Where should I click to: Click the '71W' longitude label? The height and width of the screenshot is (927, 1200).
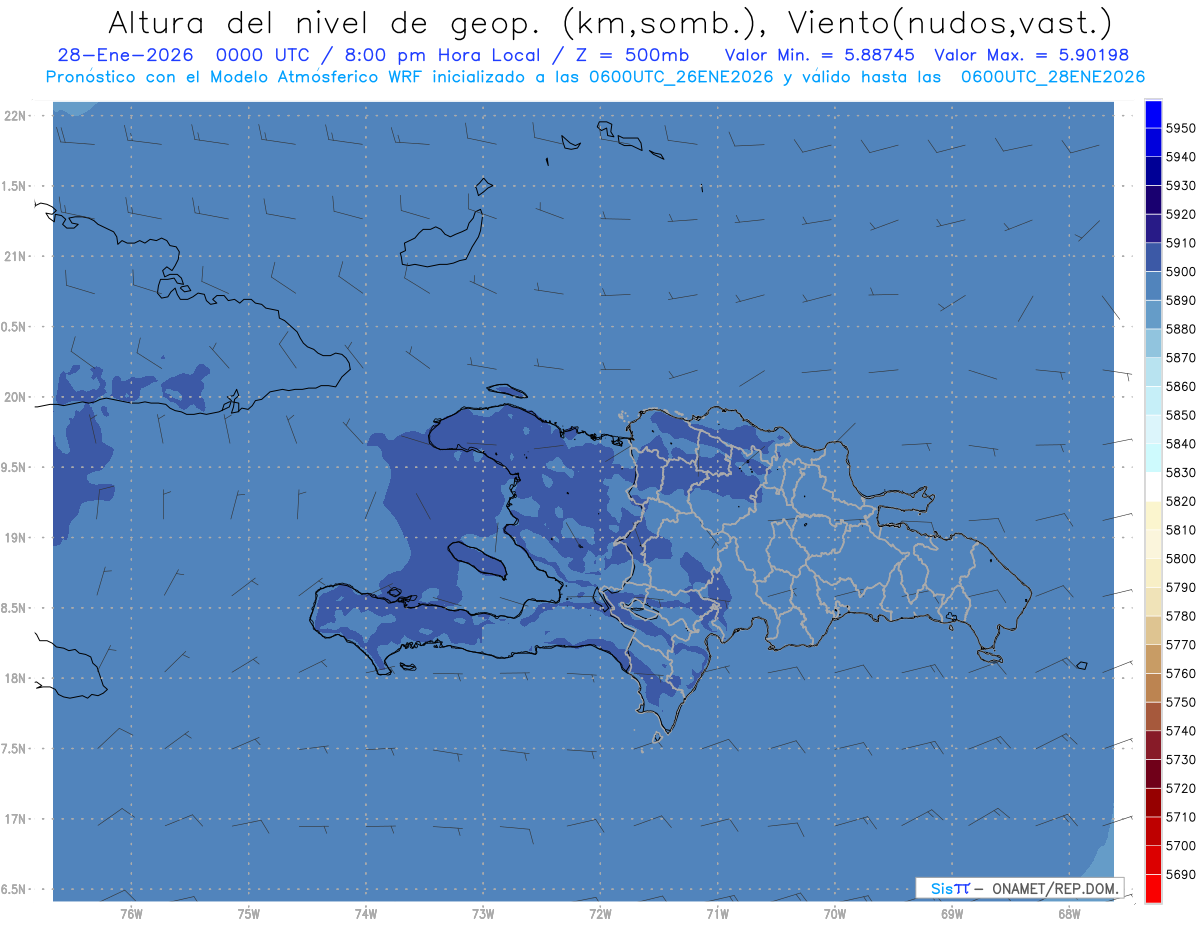tap(717, 913)
